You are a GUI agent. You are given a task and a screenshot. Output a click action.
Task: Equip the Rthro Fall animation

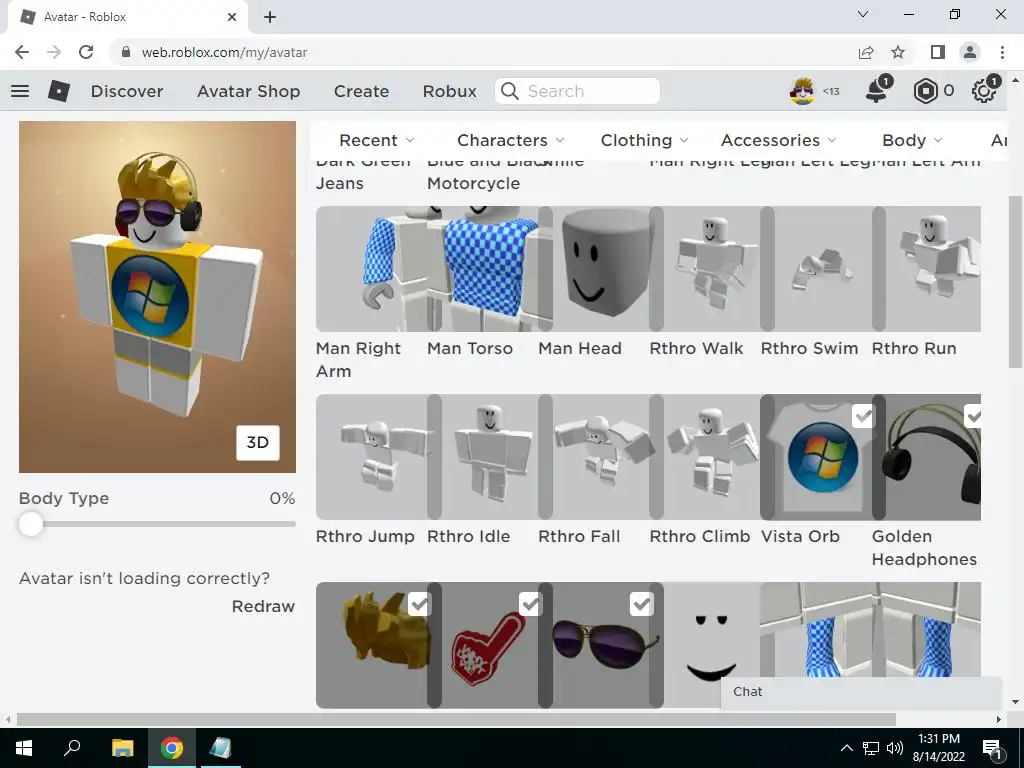click(594, 456)
